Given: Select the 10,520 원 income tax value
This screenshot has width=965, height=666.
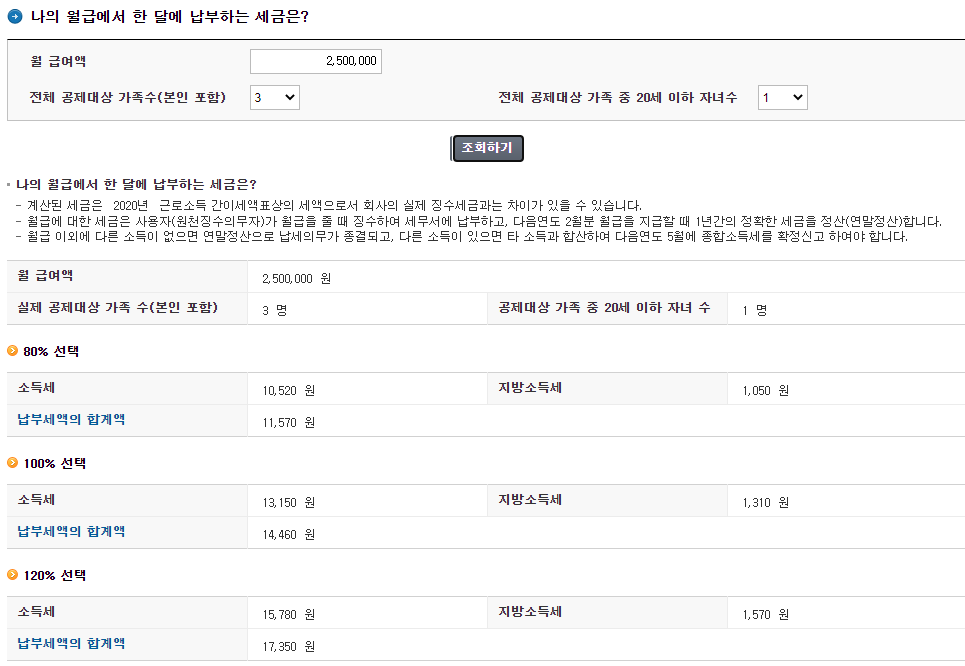Looking at the screenshot, I should pos(289,391).
